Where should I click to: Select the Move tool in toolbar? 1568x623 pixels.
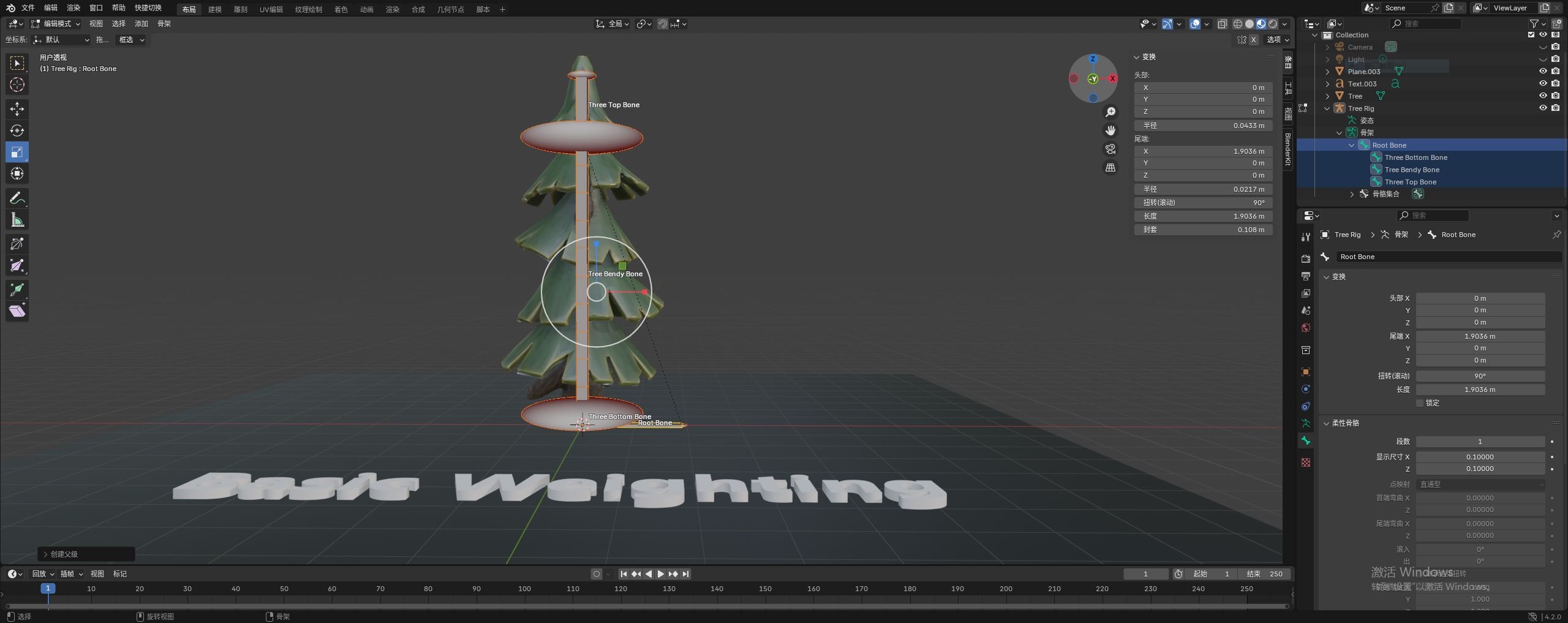click(x=17, y=109)
